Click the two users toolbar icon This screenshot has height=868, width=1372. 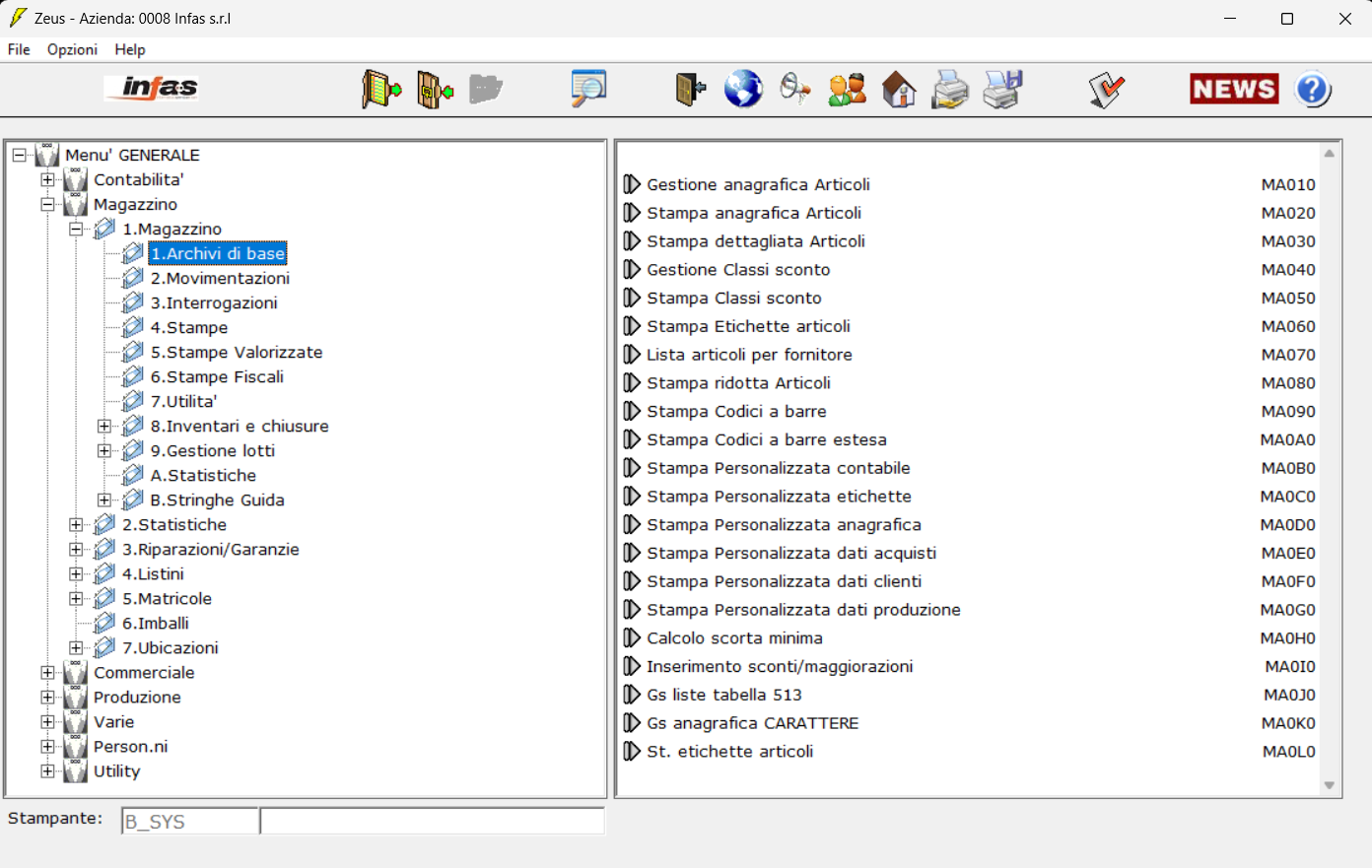[847, 90]
